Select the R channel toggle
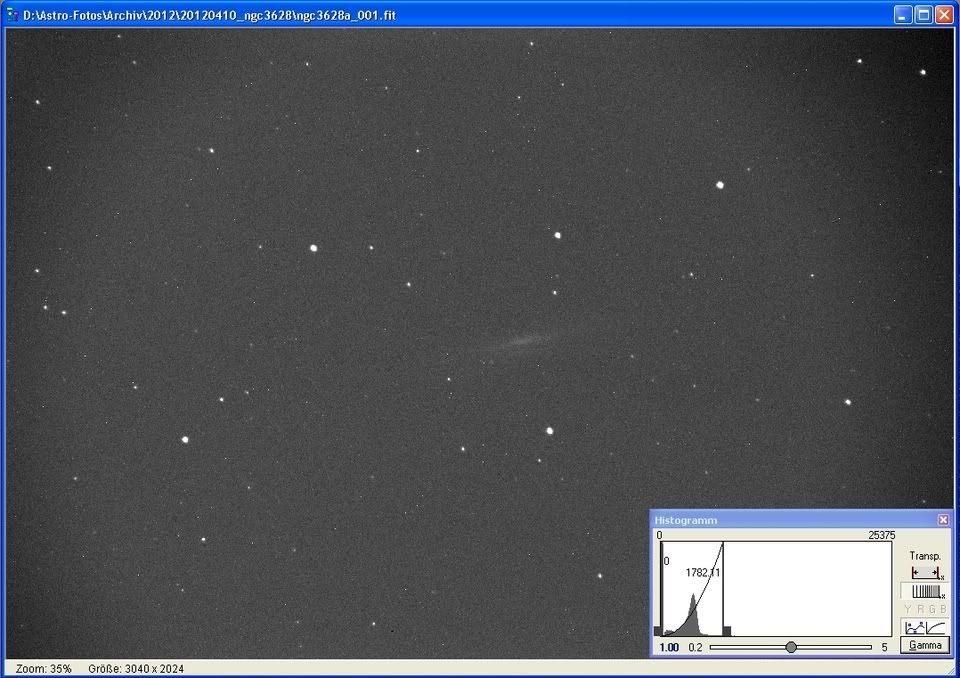The image size is (960, 678). pos(920,609)
